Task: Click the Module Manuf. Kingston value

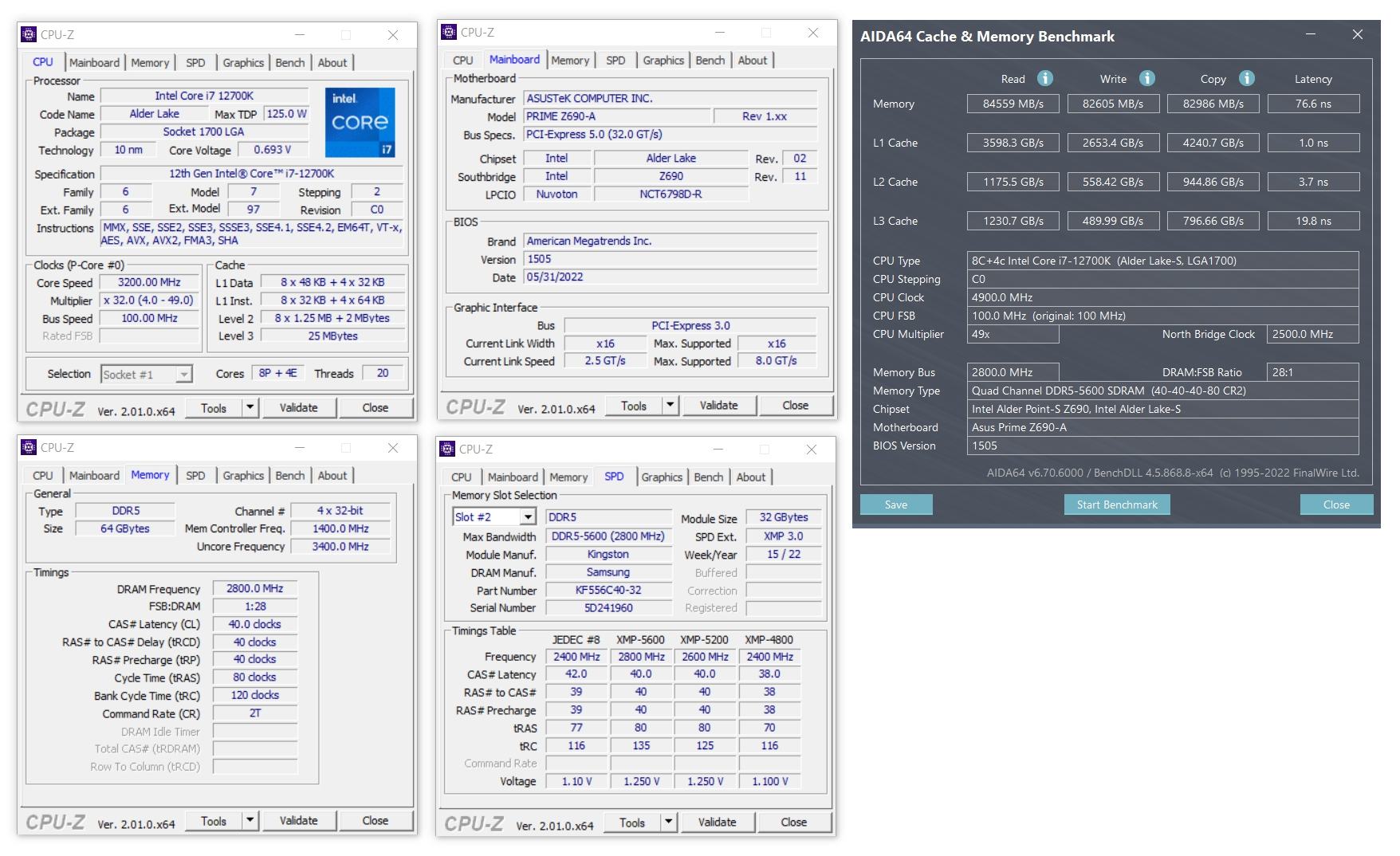Action: (x=608, y=554)
